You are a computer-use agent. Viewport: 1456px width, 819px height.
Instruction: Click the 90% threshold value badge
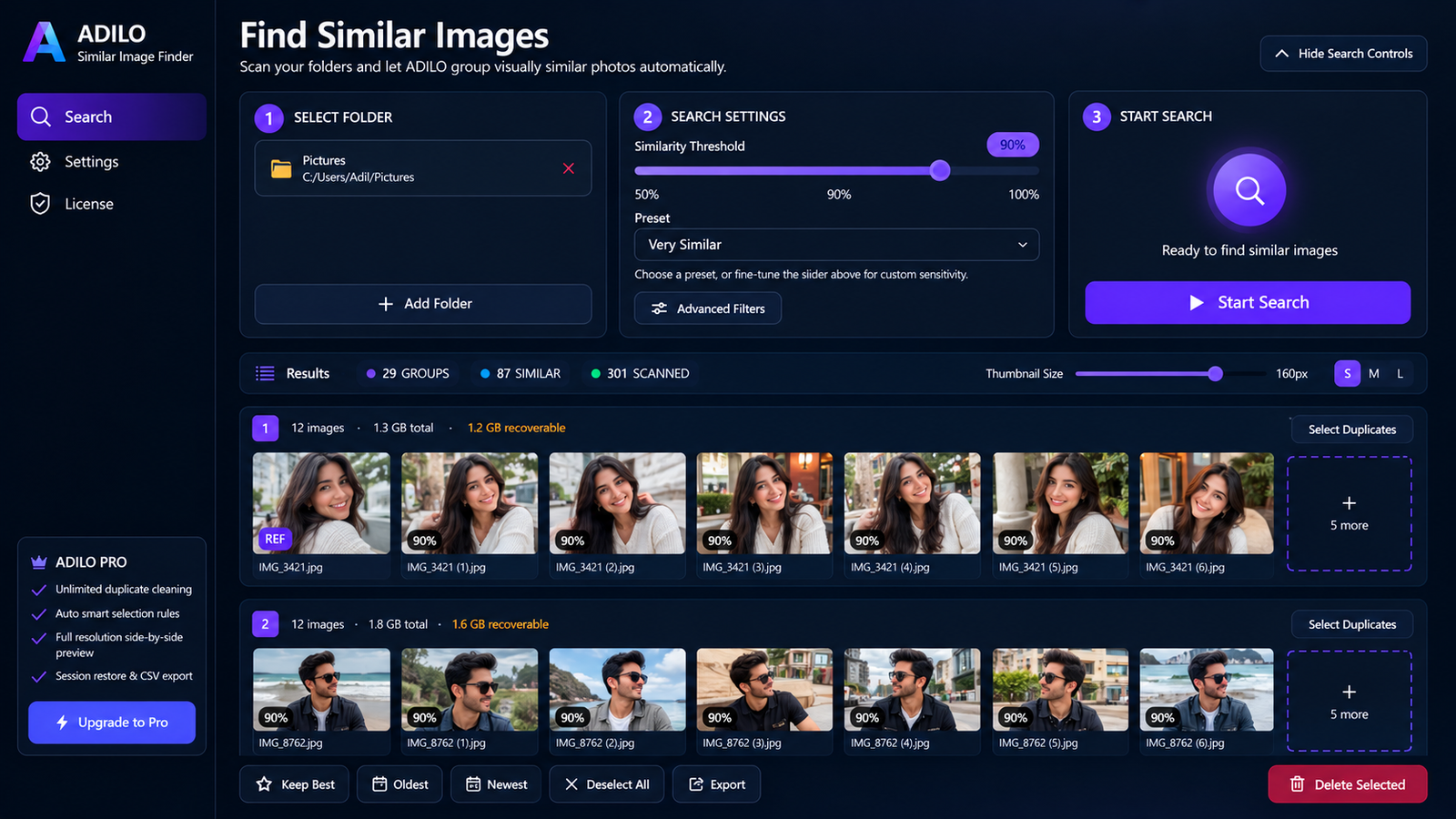(1013, 145)
